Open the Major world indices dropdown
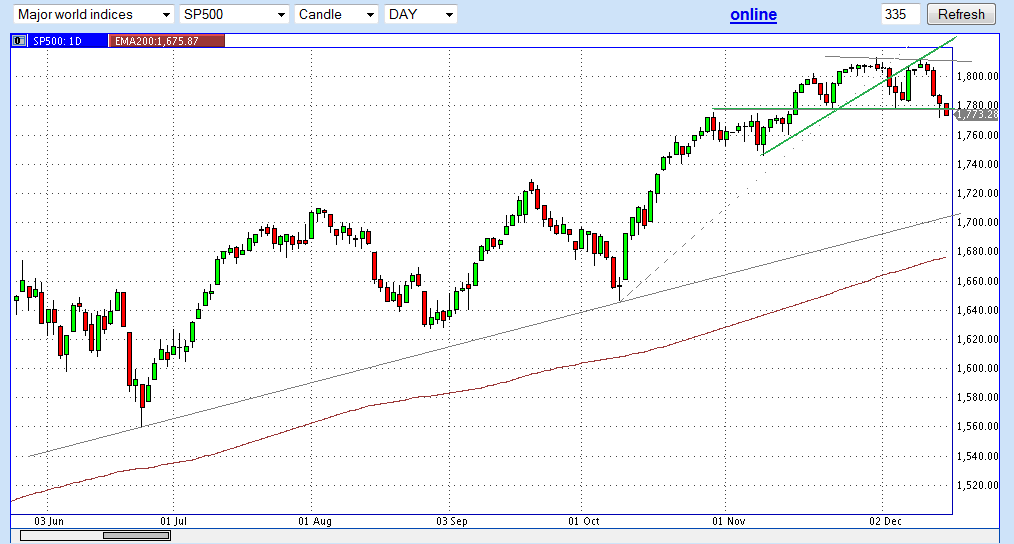1014x544 pixels. tap(94, 14)
